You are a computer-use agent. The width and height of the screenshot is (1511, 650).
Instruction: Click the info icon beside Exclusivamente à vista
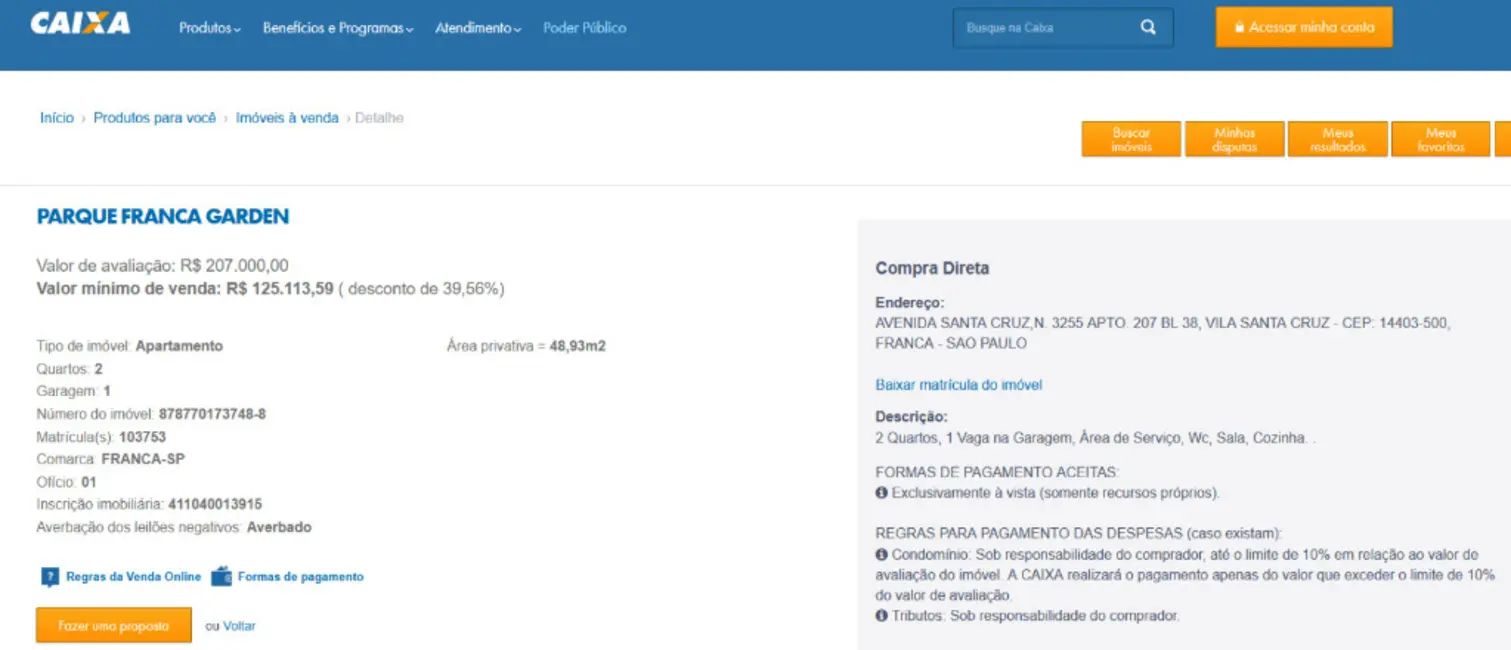(x=881, y=493)
